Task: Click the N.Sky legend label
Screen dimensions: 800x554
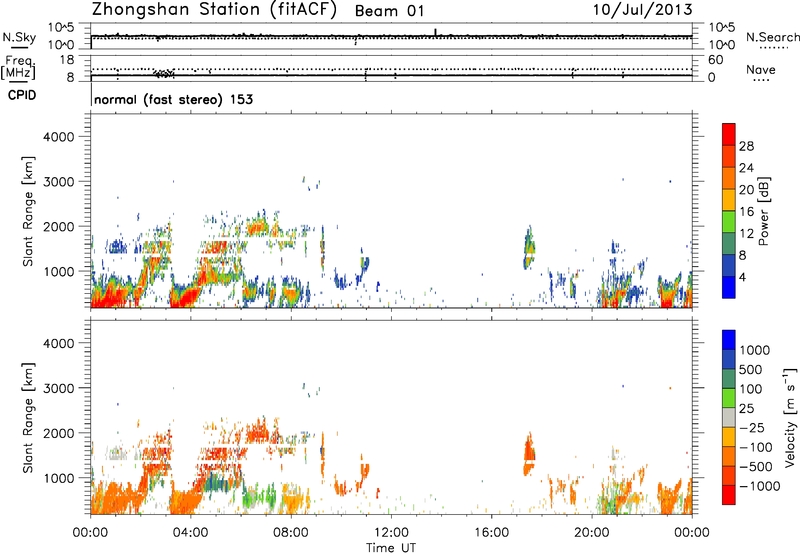Action: (x=19, y=37)
